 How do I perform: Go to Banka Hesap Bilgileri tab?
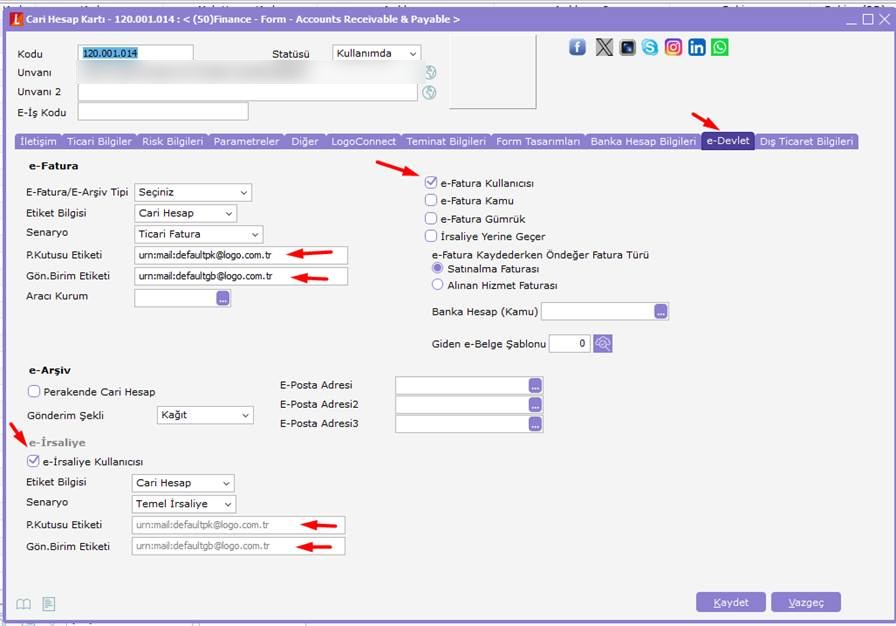click(x=643, y=142)
